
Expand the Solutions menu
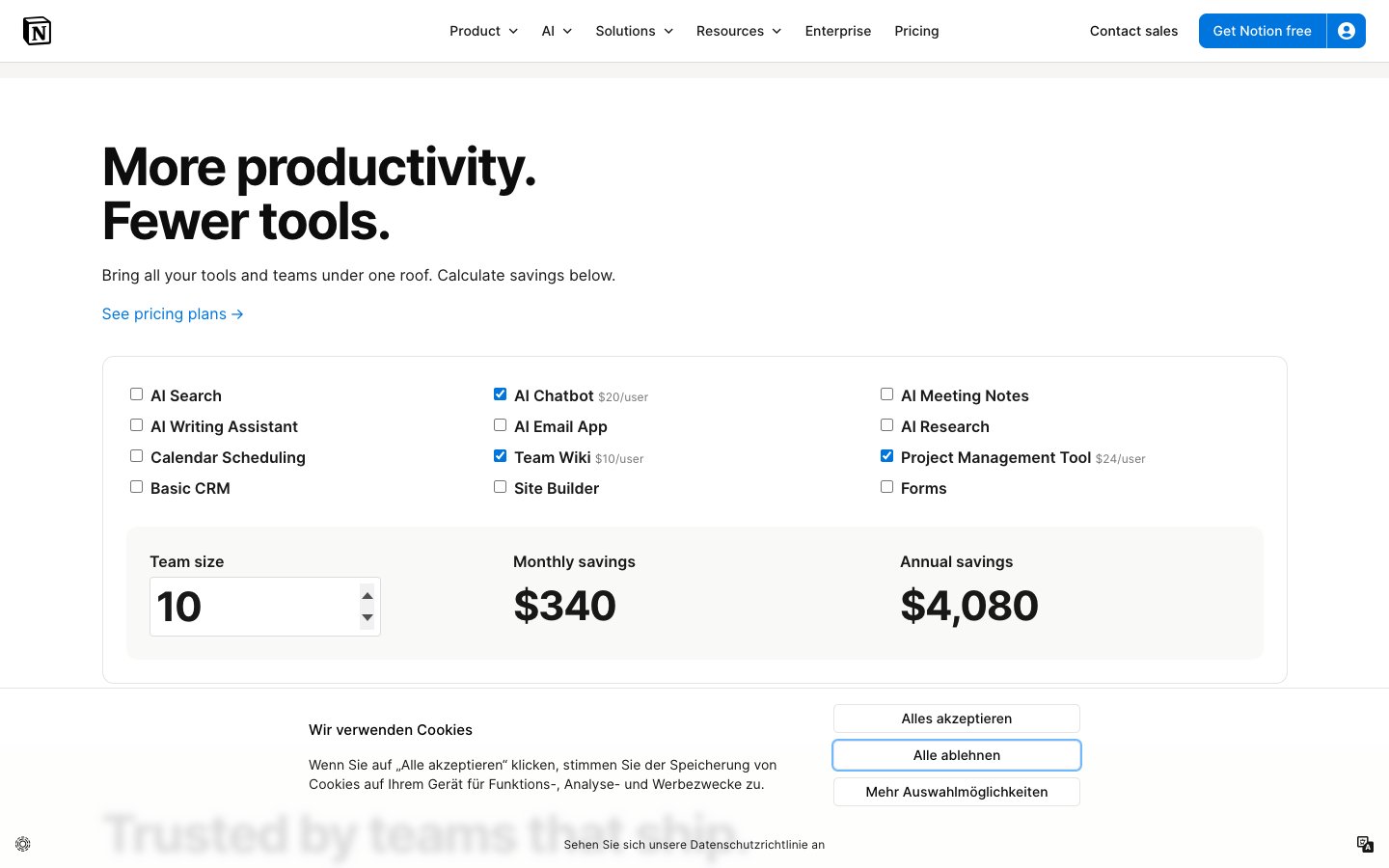pos(634,31)
